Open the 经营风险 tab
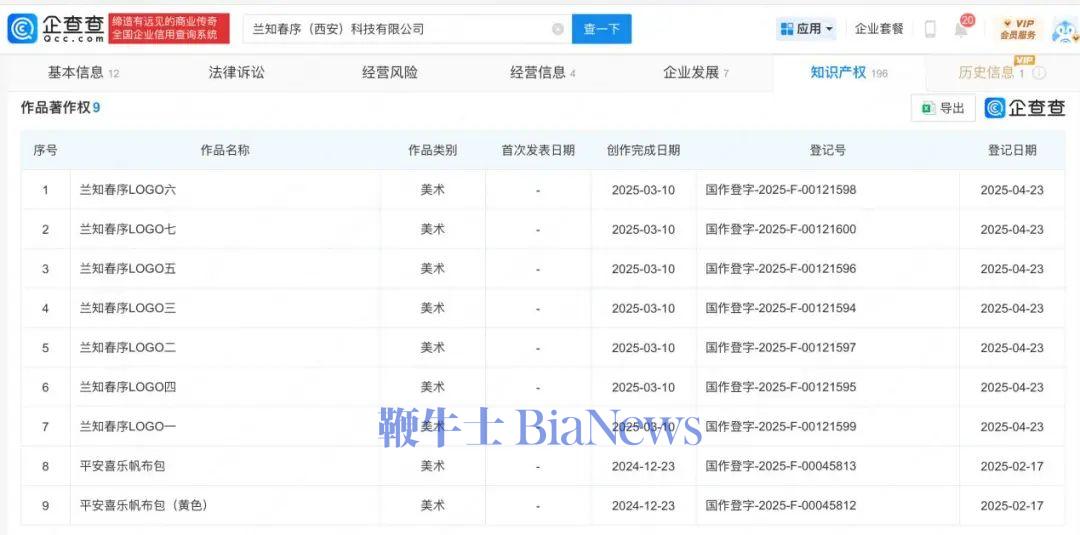Image resolution: width=1080 pixels, height=535 pixels. [x=390, y=72]
